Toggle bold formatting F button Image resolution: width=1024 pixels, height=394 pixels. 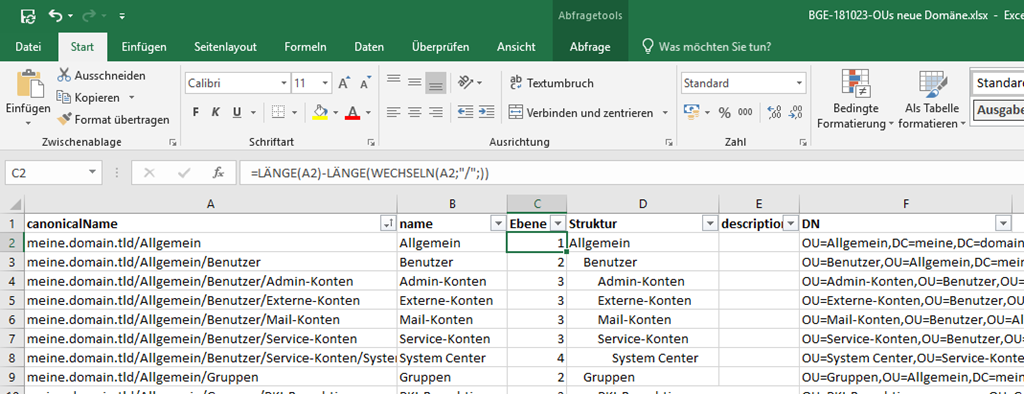coord(195,112)
